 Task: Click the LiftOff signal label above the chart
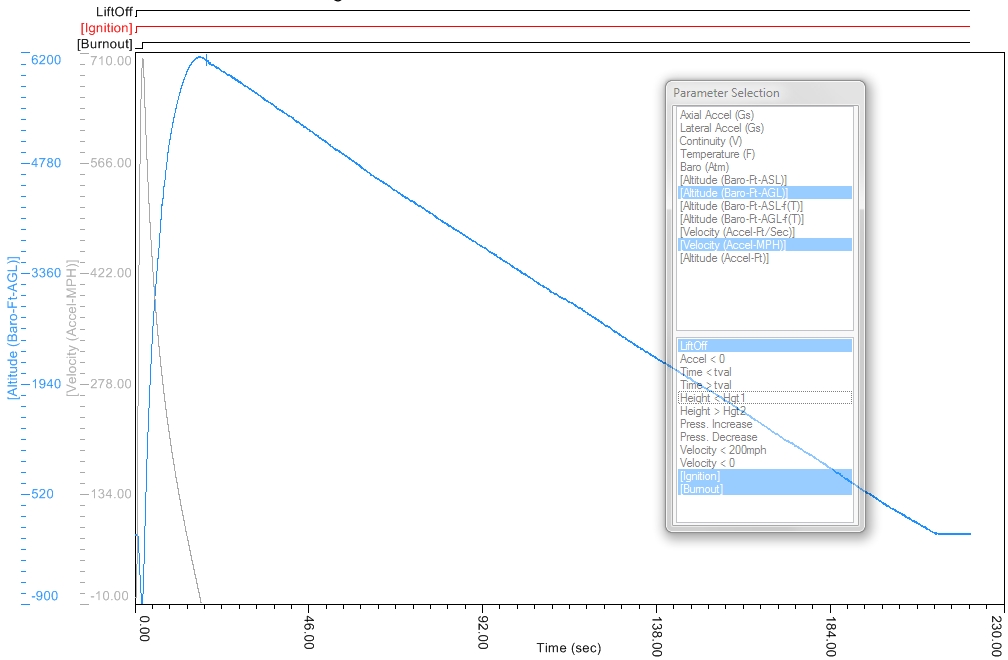(x=114, y=12)
